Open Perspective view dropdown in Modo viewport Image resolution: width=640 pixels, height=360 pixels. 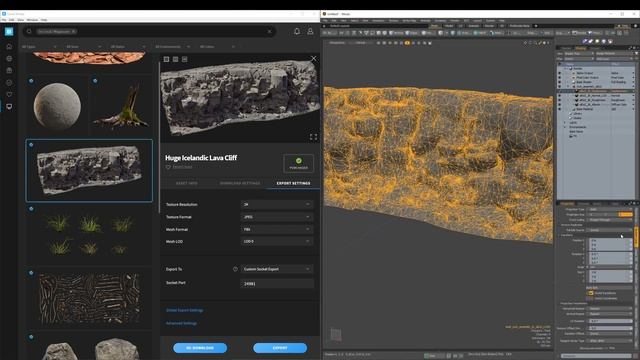click(x=337, y=42)
